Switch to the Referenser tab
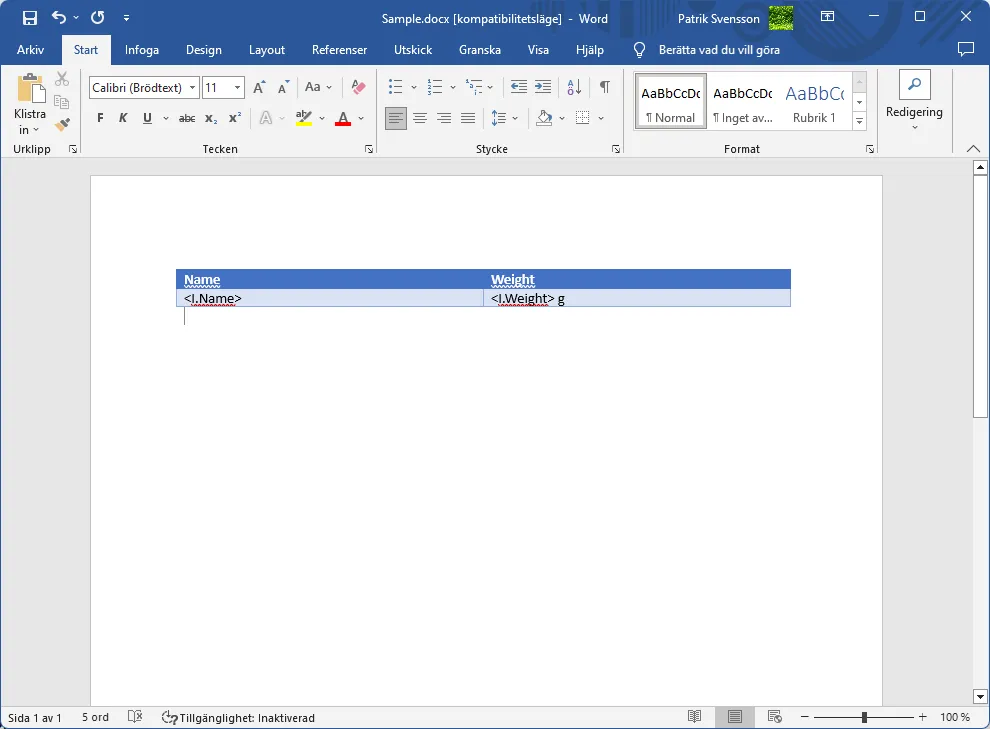Screen dimensions: 990x729 tap(339, 50)
